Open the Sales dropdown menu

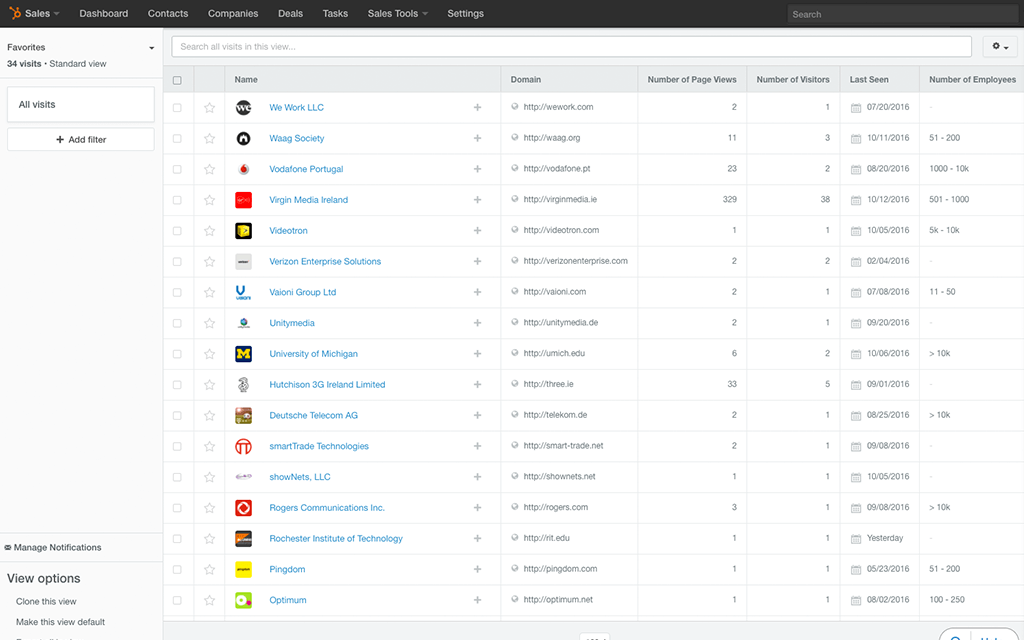[x=42, y=13]
